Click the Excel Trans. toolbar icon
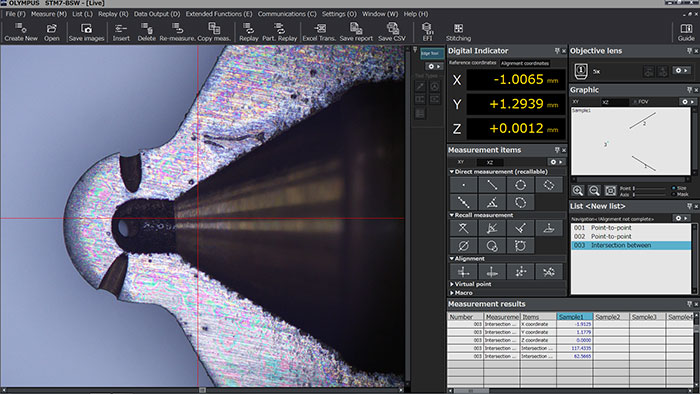The height and width of the screenshot is (394, 700). click(x=319, y=32)
